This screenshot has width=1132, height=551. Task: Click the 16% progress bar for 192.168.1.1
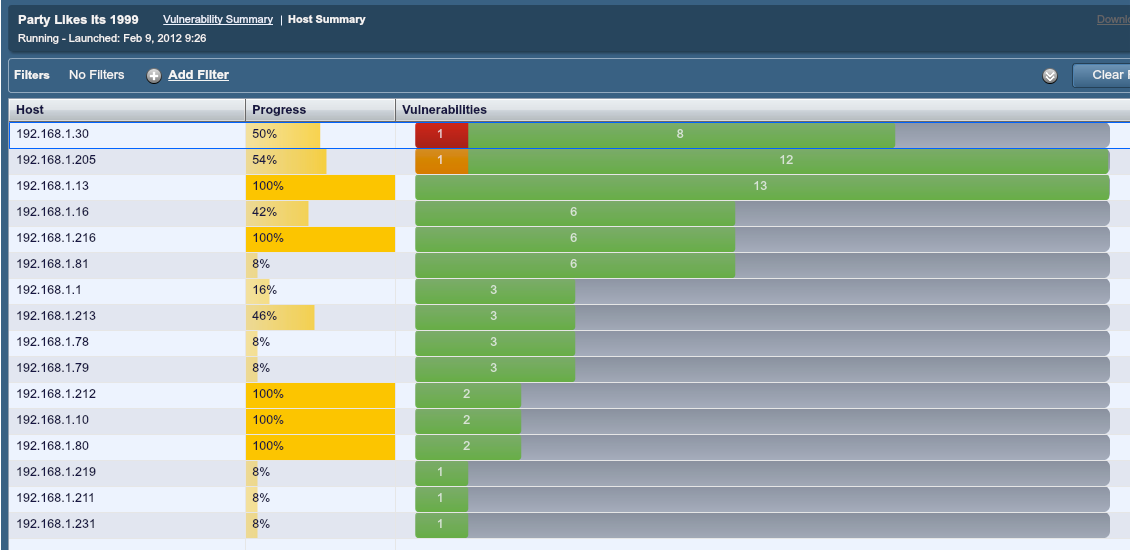tap(258, 291)
